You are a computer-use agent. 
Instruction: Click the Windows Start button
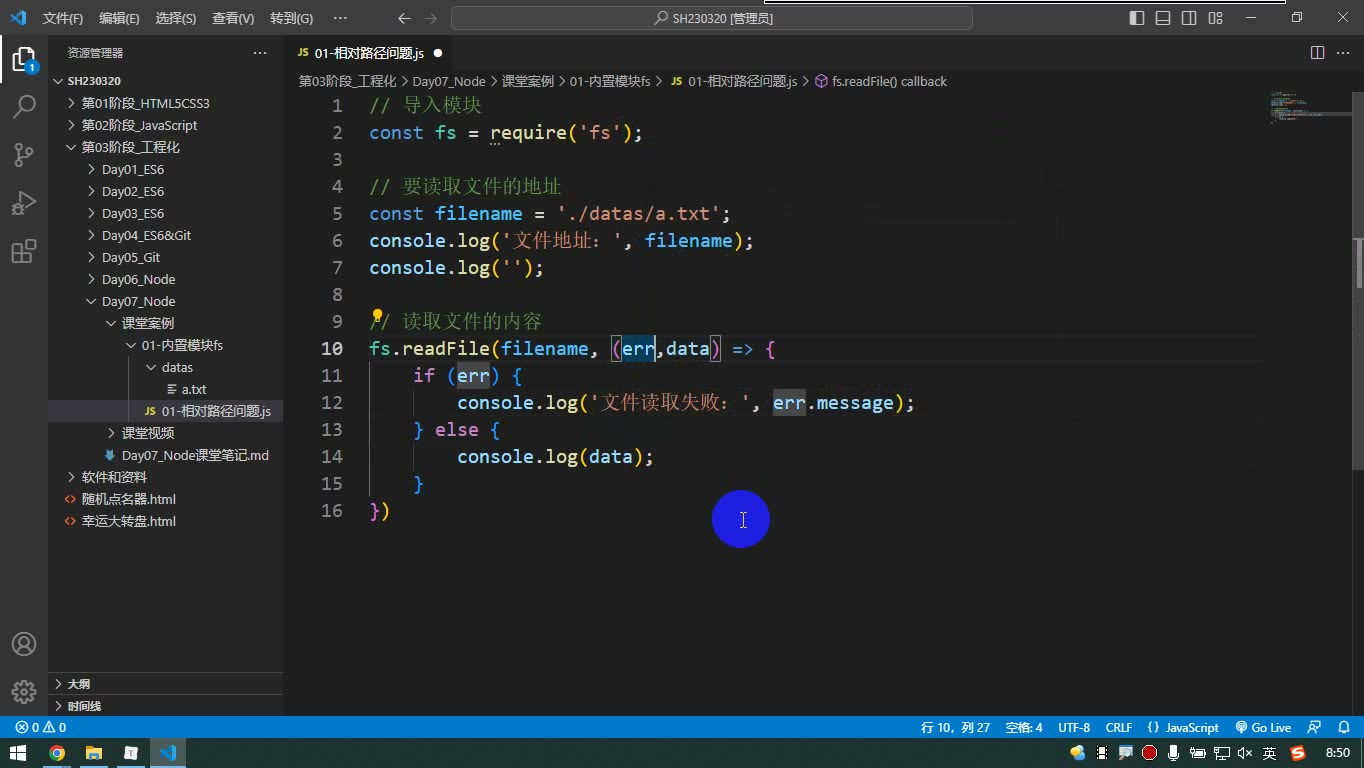pos(18,753)
